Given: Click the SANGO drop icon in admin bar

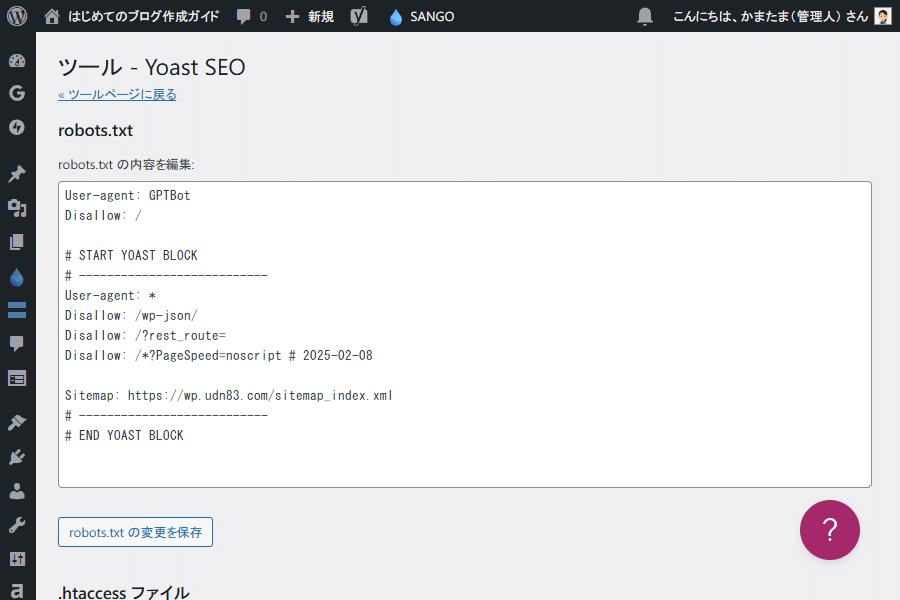Looking at the screenshot, I should [x=395, y=17].
